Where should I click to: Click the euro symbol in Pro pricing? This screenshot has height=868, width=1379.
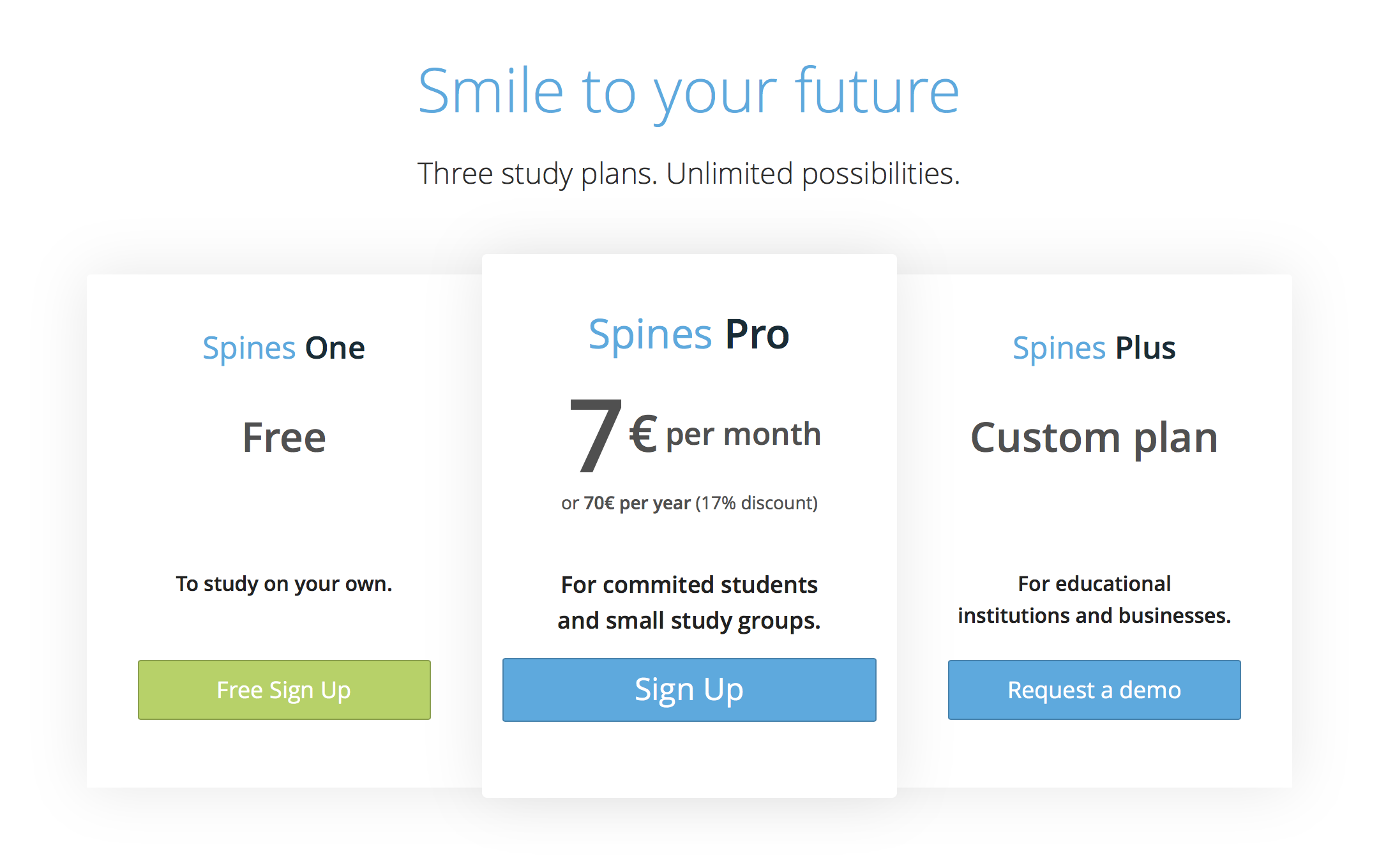(643, 434)
